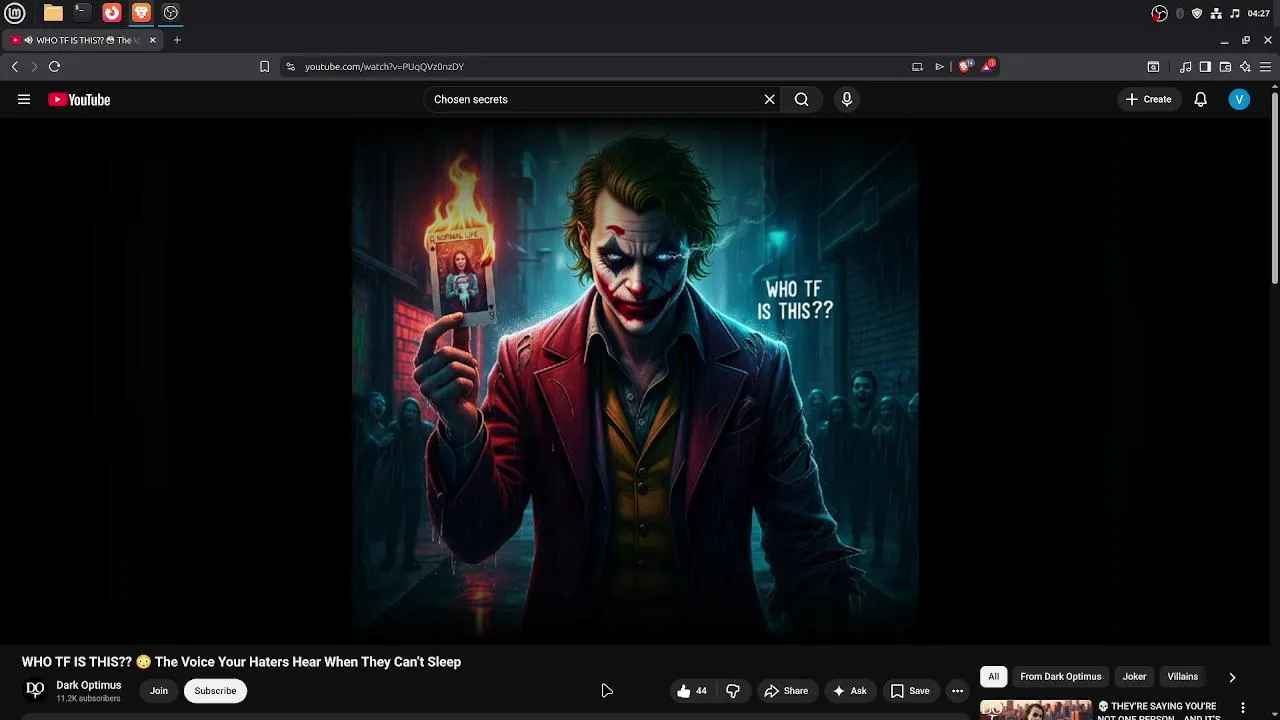Like the video with thumbs up
The image size is (1280, 720).
691,690
